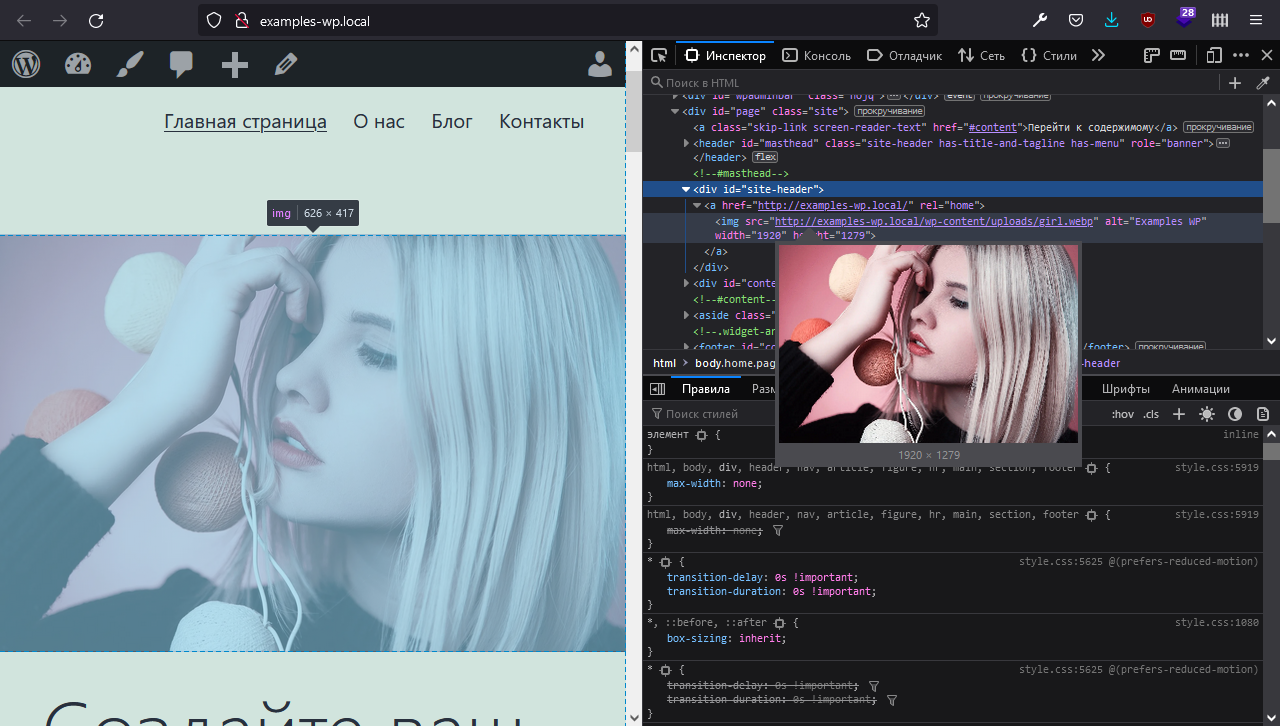This screenshot has width=1280, height=726.
Task: Expand the masthead ellipsis badge
Action: 1223,143
